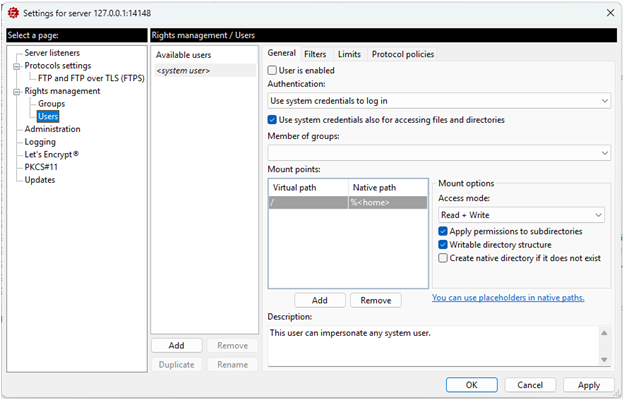Toggle 'Use system credentials also for accessing files'

pyautogui.click(x=274, y=120)
